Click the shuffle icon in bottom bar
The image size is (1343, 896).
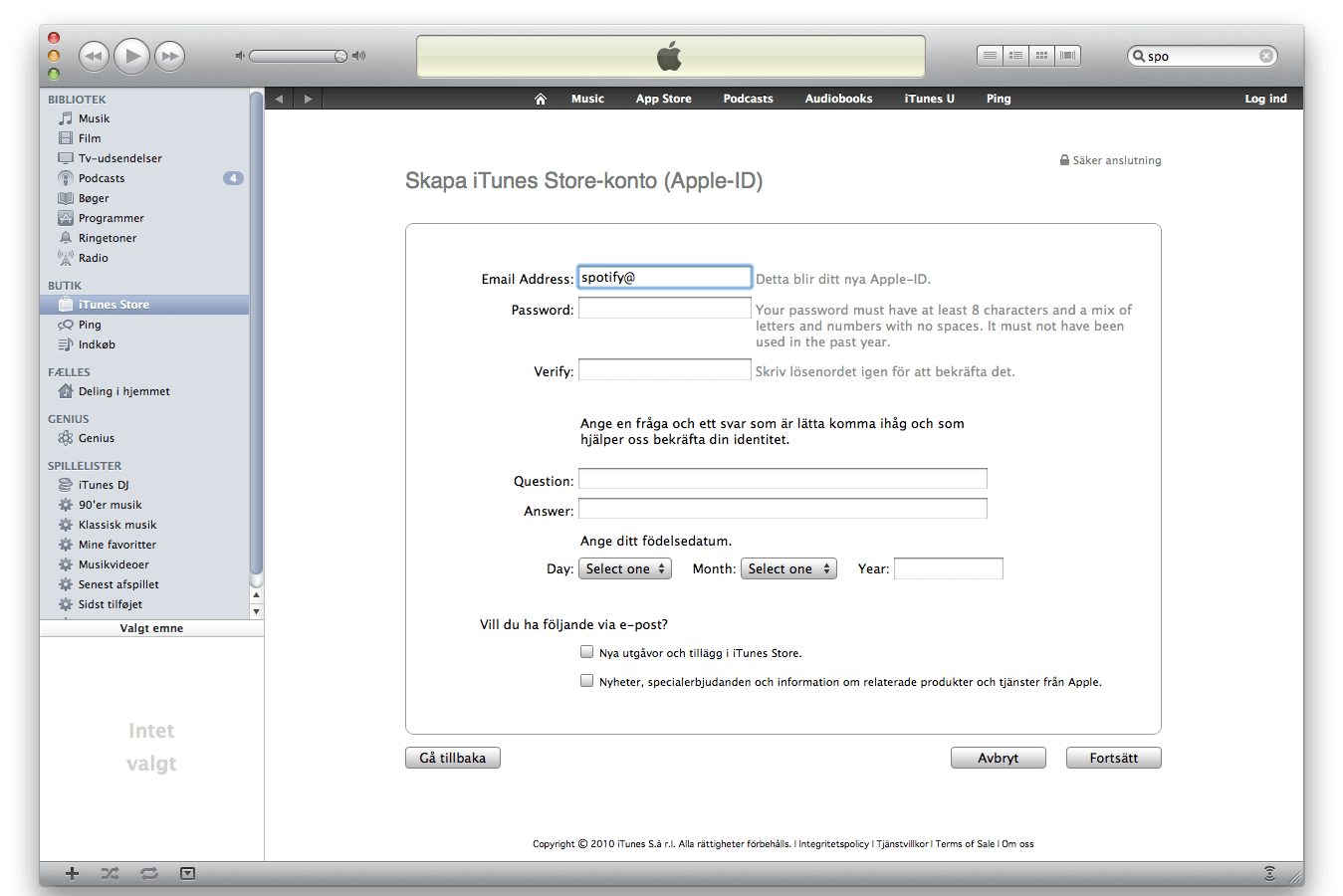(x=110, y=873)
